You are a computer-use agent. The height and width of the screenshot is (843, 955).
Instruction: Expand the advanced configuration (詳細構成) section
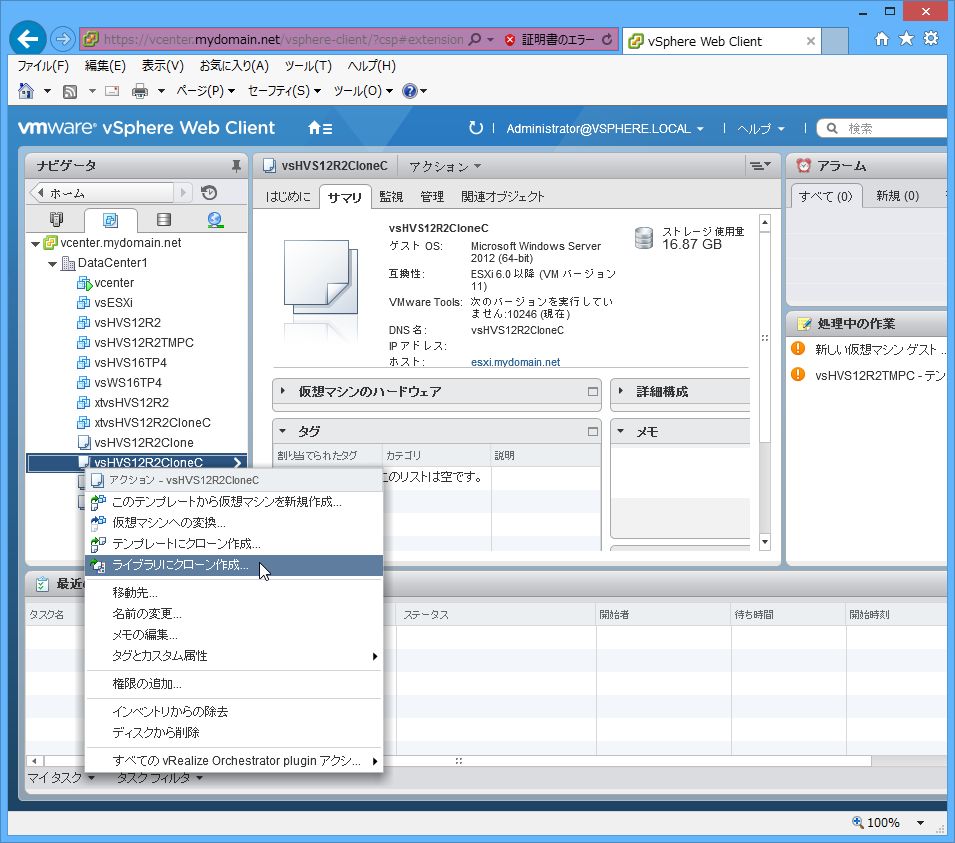tap(621, 391)
